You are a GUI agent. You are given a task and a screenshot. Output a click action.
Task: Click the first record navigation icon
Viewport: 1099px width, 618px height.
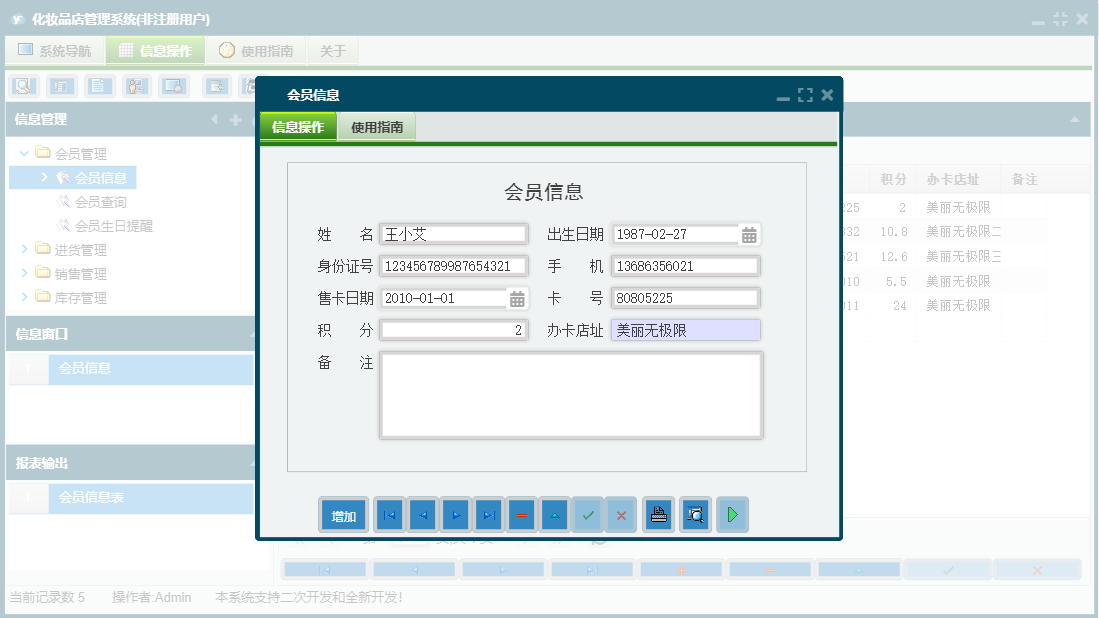coord(389,514)
